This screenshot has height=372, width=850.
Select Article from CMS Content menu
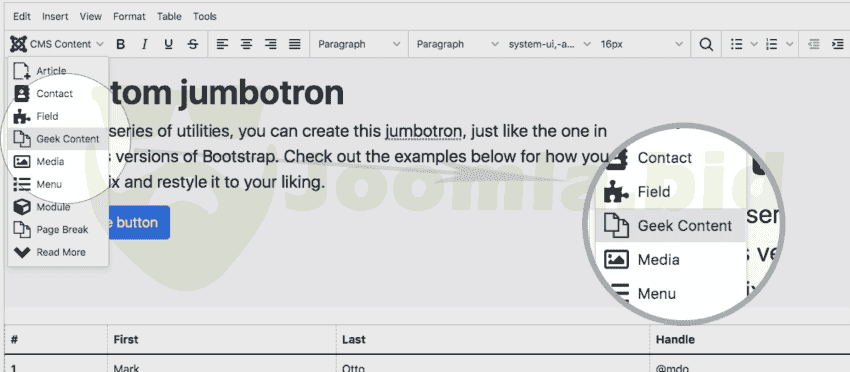(x=58, y=71)
